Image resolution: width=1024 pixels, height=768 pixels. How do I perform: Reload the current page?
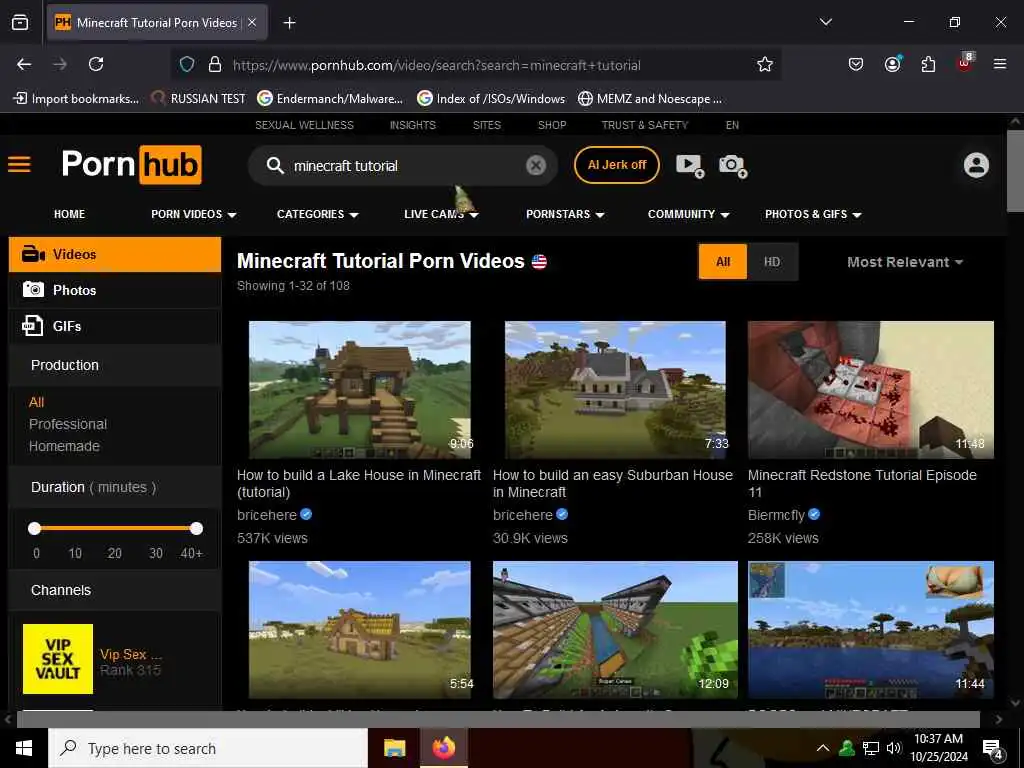(x=96, y=64)
